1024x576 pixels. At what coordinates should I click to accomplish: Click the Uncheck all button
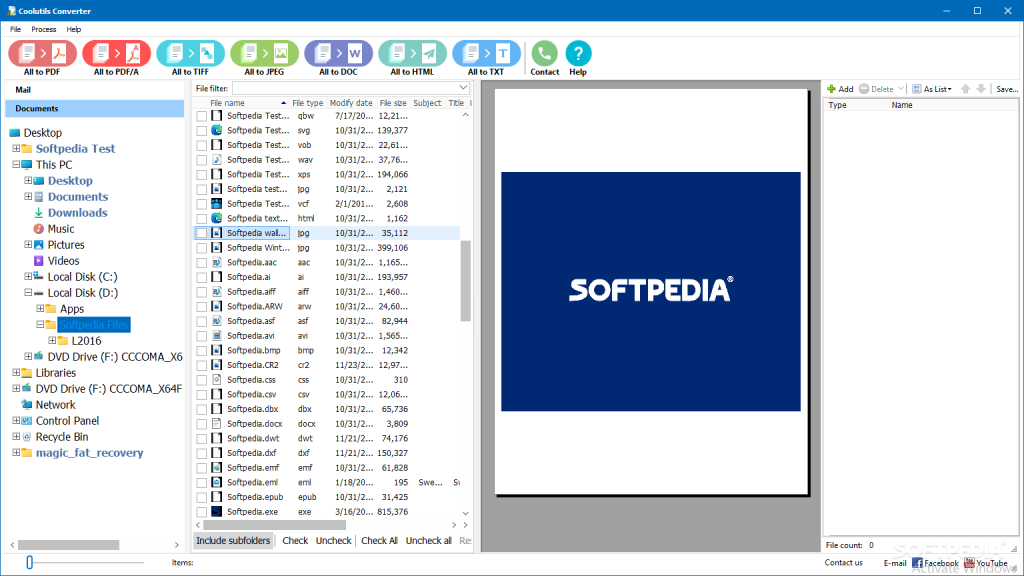tap(428, 541)
